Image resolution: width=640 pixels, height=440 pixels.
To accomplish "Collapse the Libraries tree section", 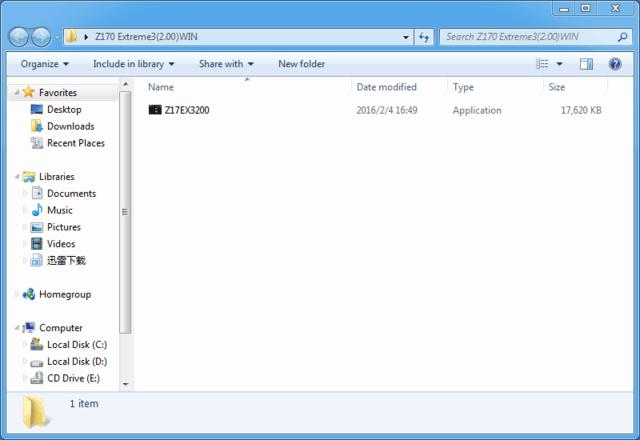I will click(15, 177).
